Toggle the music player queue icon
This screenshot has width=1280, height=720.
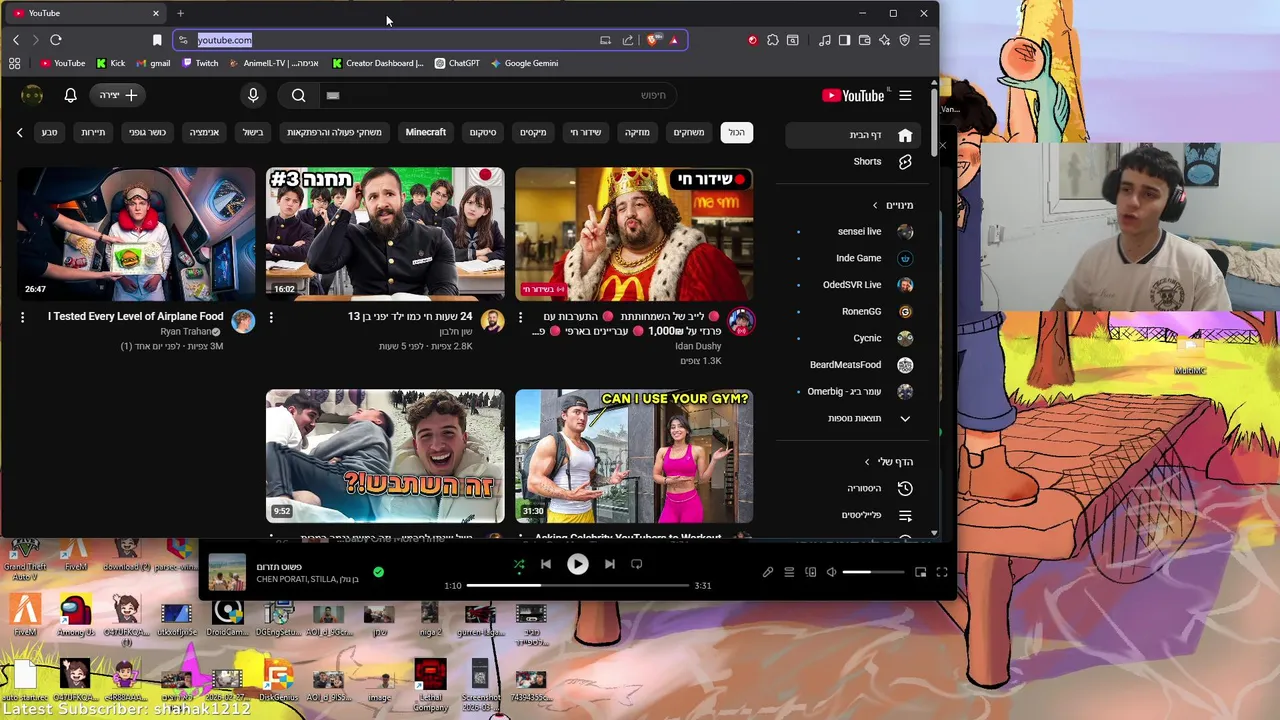[789, 572]
